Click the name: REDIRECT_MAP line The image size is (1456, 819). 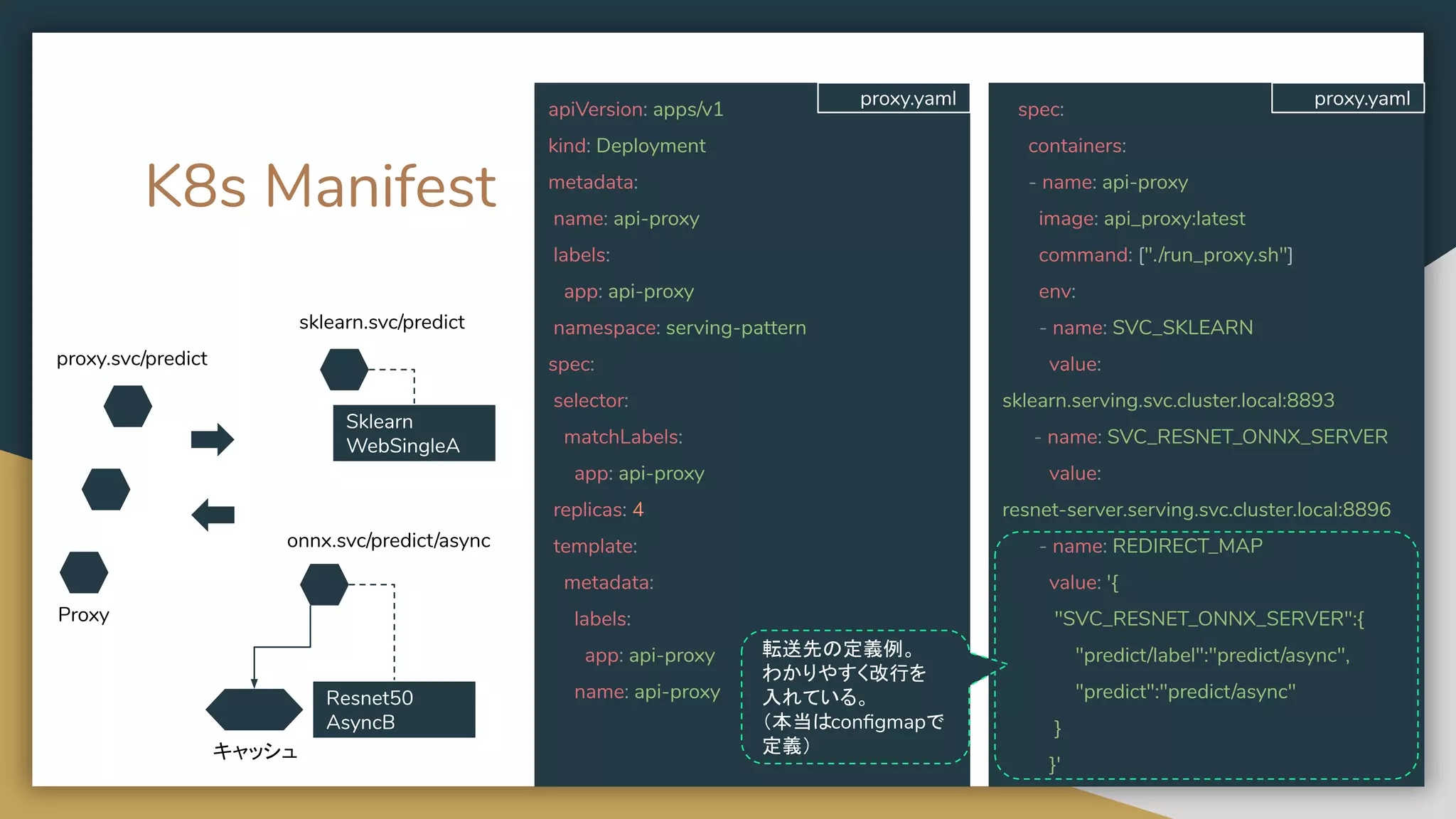(1151, 546)
